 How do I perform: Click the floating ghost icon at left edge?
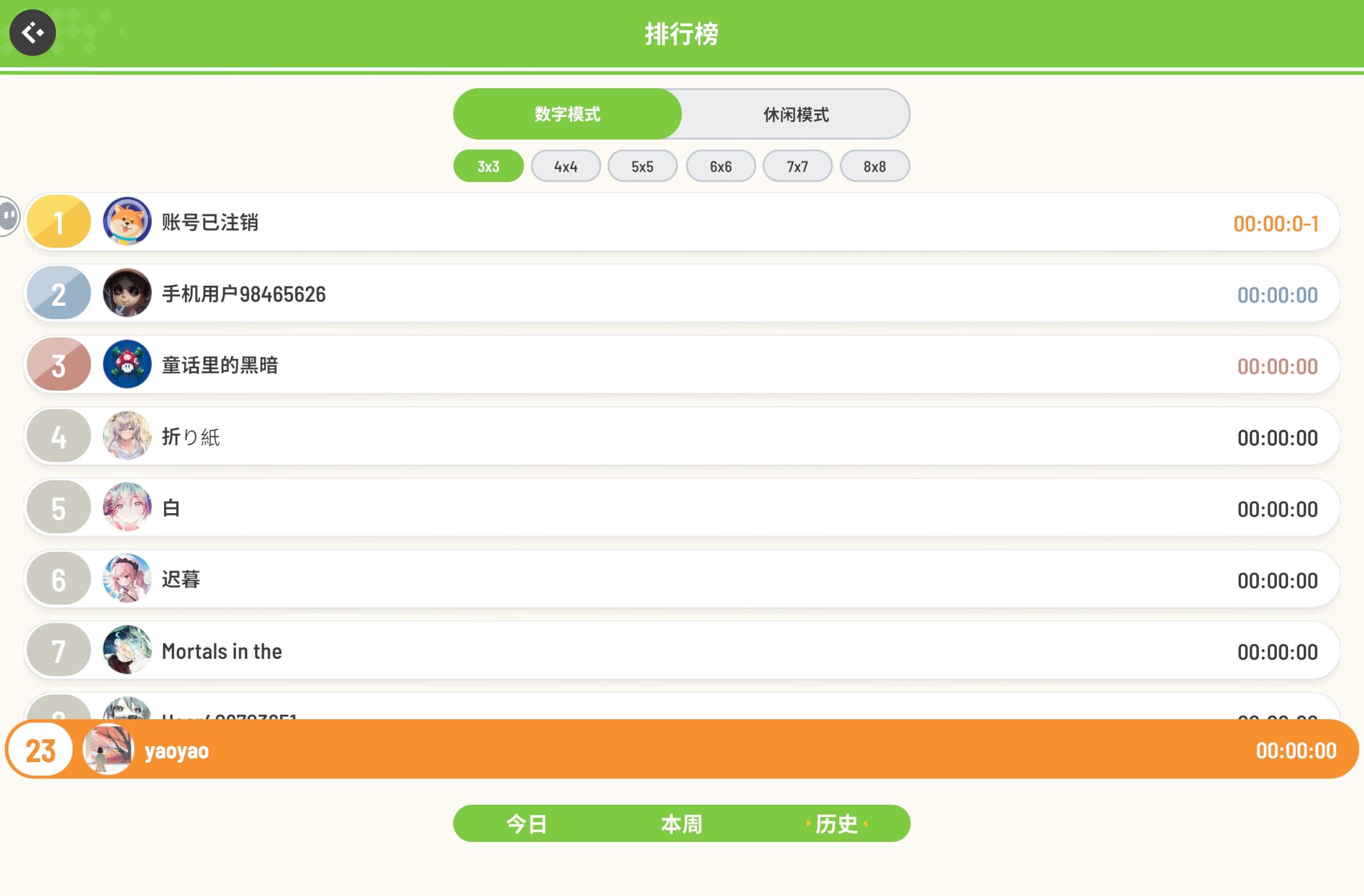pos(9,216)
